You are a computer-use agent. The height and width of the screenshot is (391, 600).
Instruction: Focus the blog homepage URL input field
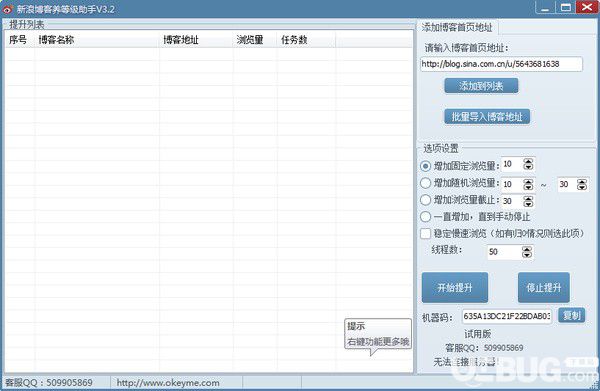[501, 64]
